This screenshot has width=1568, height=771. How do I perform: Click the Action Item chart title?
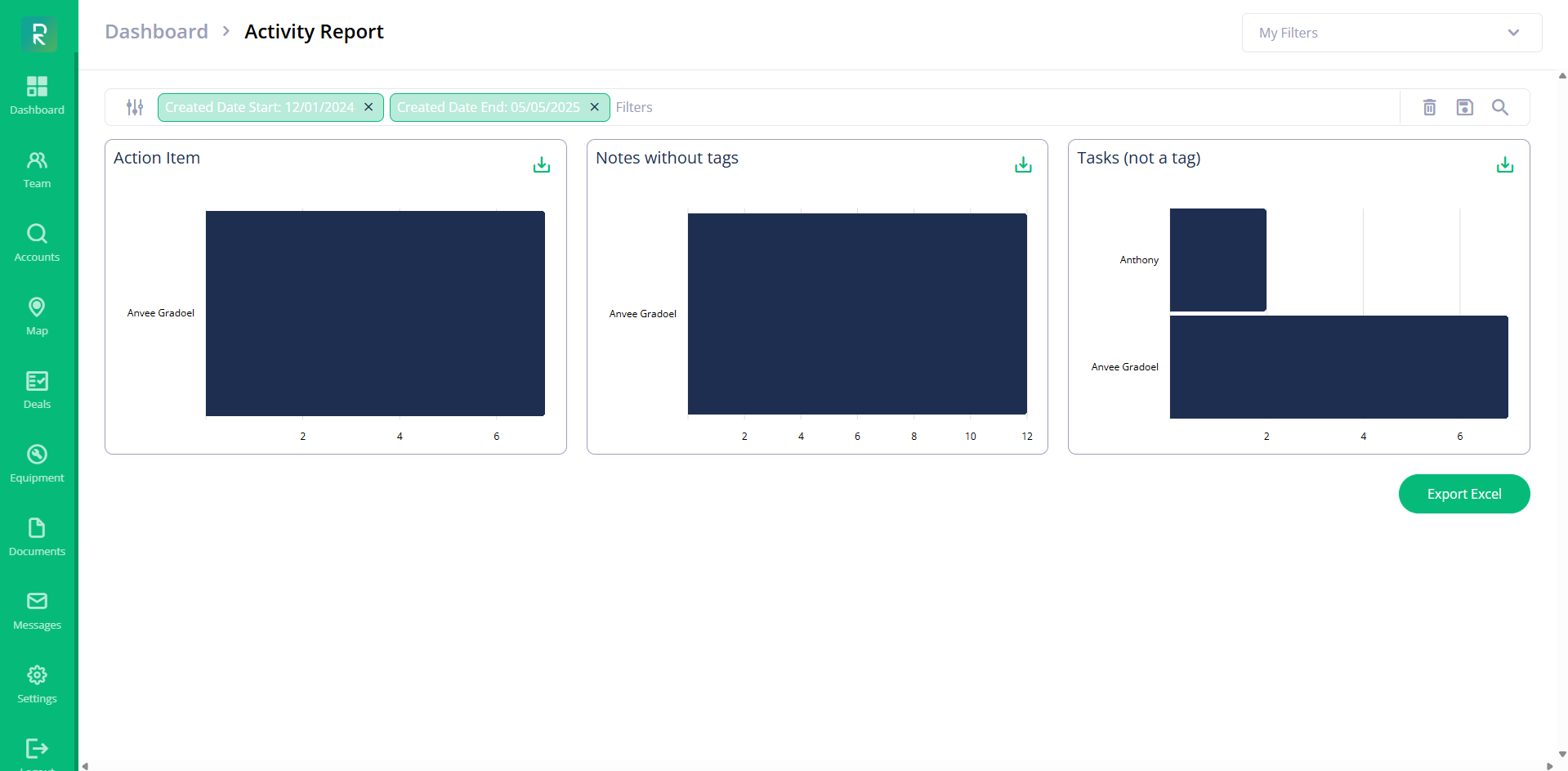pos(157,158)
